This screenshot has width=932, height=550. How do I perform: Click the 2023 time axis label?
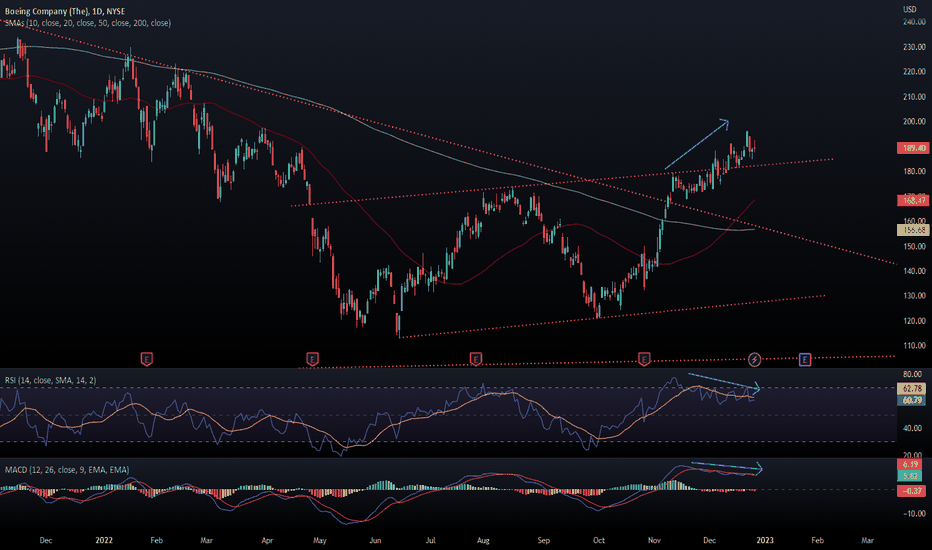[765, 540]
